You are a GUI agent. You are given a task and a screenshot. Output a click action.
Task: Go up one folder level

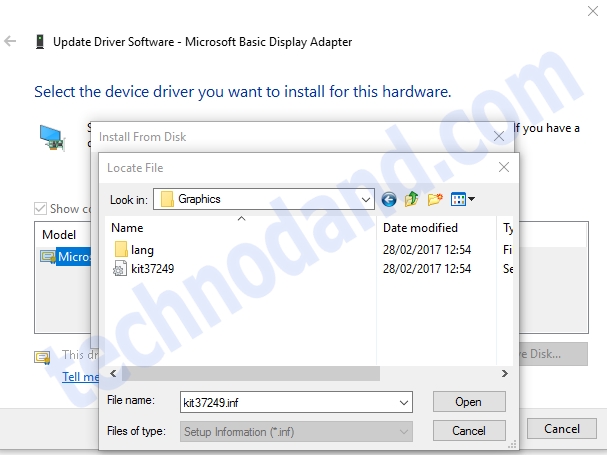pos(412,199)
